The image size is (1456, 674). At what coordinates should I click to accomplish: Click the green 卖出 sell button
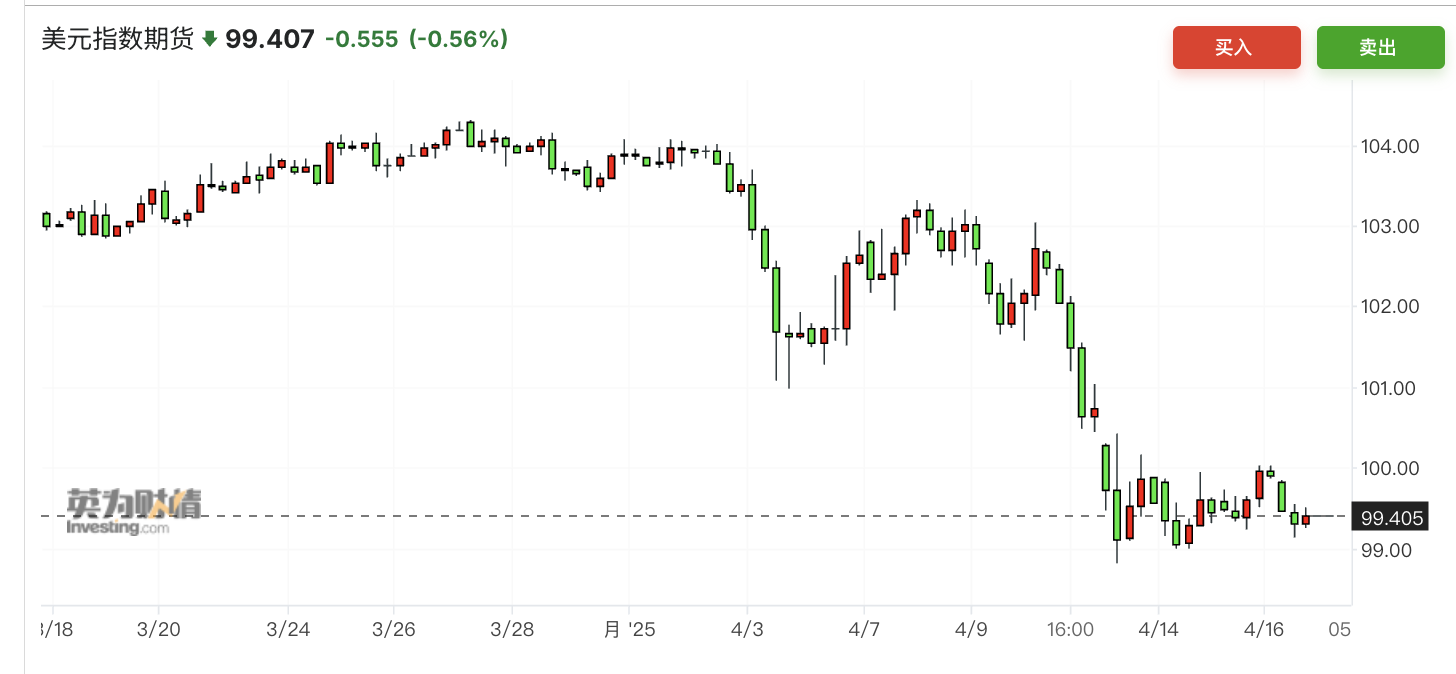coord(1380,47)
